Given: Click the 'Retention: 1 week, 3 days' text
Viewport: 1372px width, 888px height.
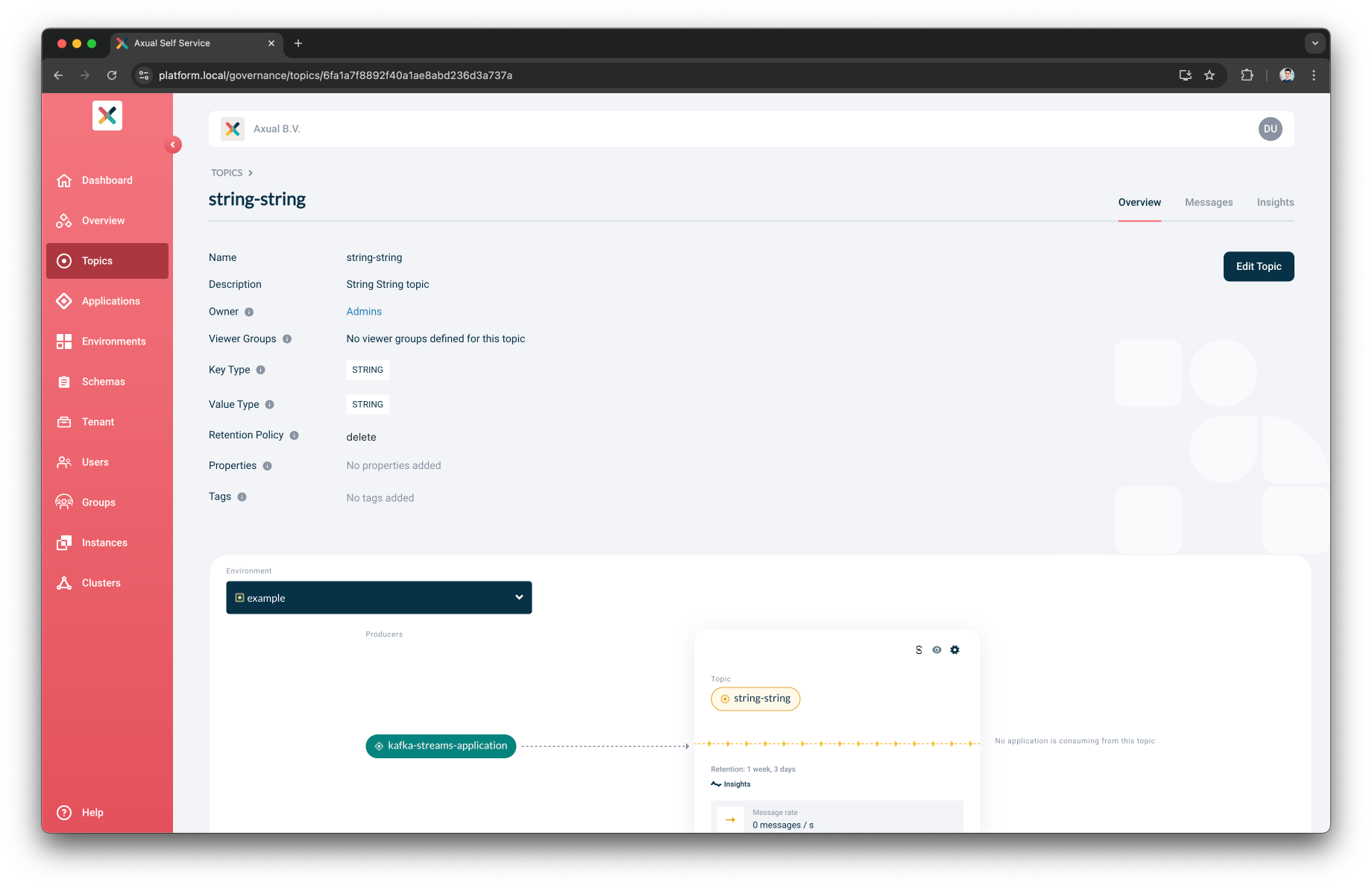Looking at the screenshot, I should [x=753, y=769].
